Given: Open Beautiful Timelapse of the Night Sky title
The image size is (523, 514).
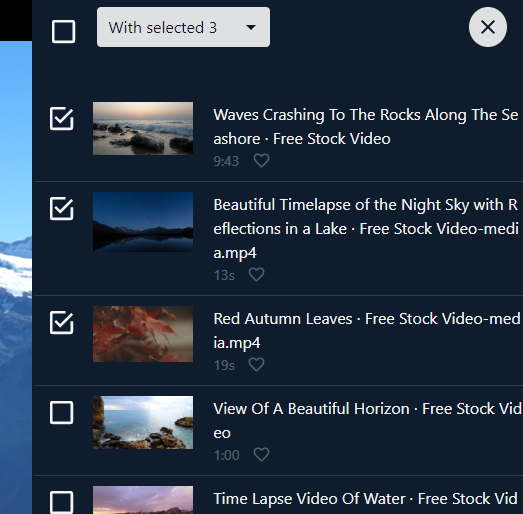Looking at the screenshot, I should point(366,229).
